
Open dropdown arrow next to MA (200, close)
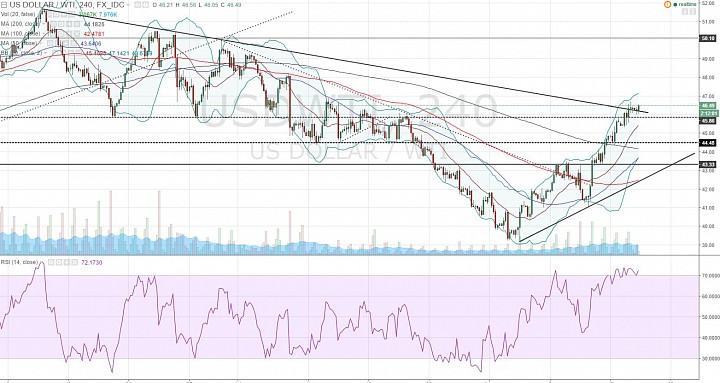(43, 24)
